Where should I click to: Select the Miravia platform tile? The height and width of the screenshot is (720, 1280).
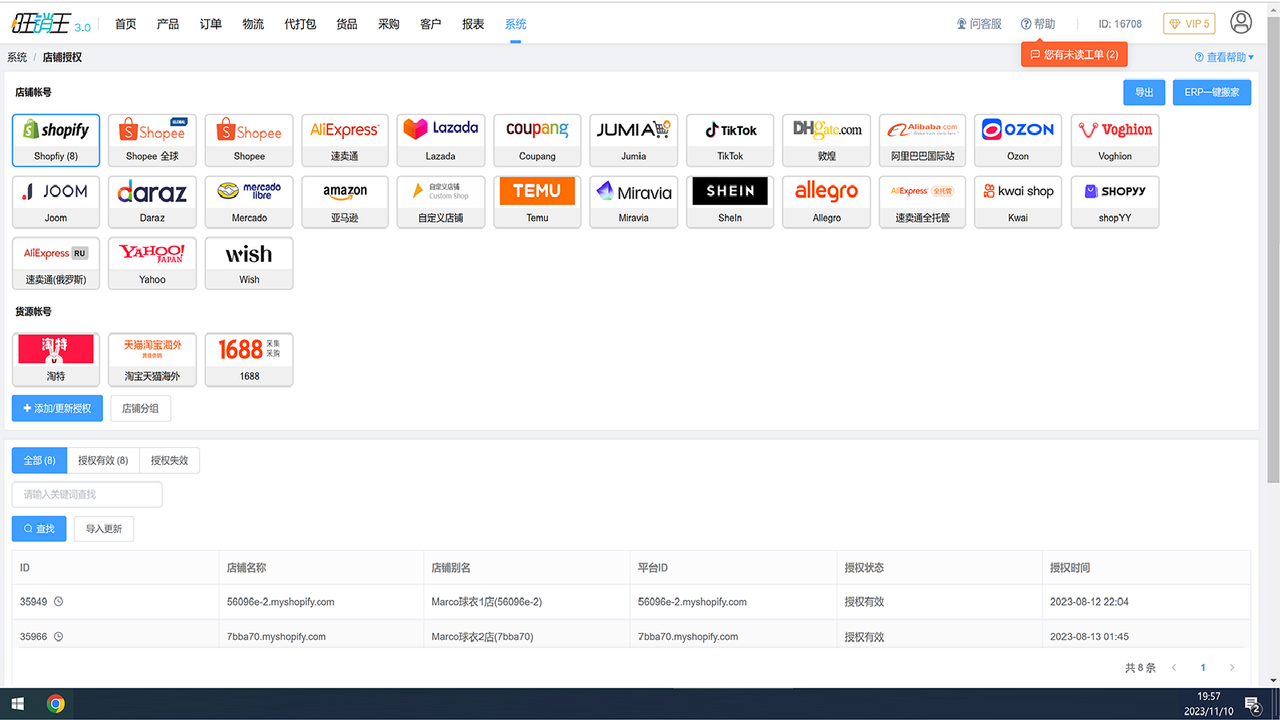pyautogui.click(x=633, y=202)
